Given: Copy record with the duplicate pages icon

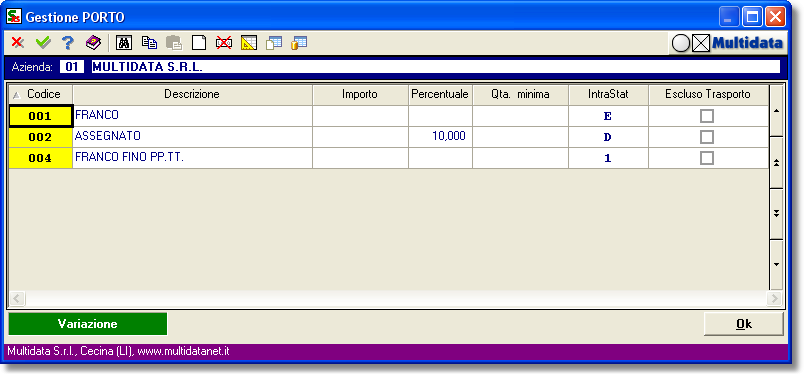Looking at the screenshot, I should coord(149,43).
